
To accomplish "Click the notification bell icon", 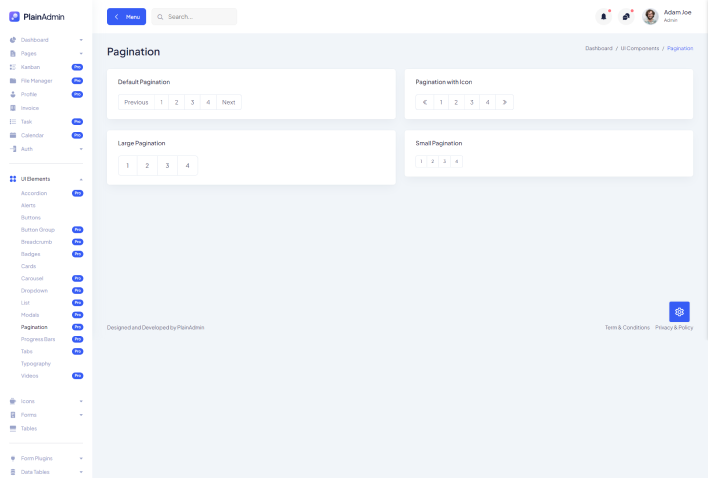I will click(x=603, y=16).
